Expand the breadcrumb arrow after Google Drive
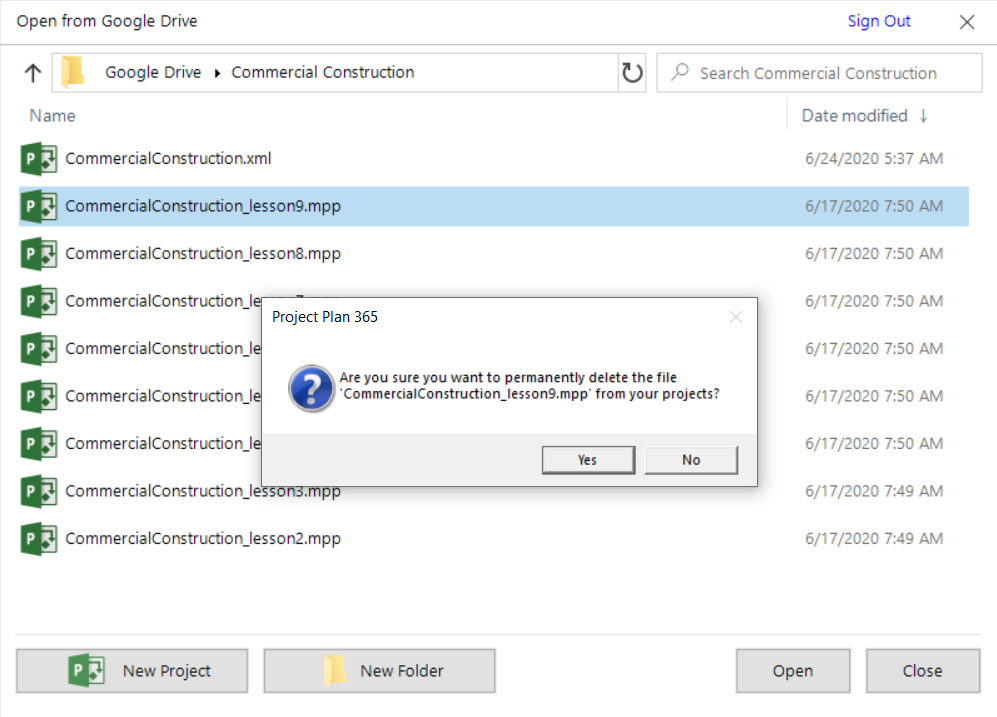The image size is (997, 717). click(x=217, y=73)
